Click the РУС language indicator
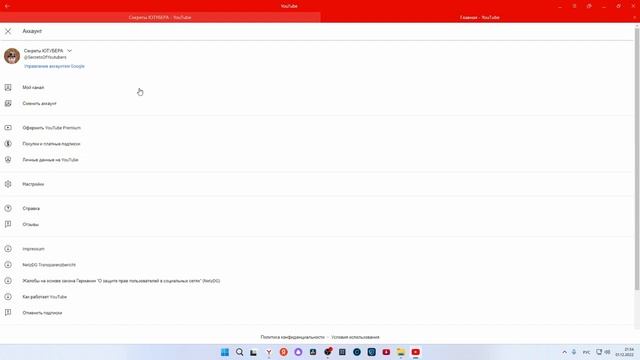 586,352
